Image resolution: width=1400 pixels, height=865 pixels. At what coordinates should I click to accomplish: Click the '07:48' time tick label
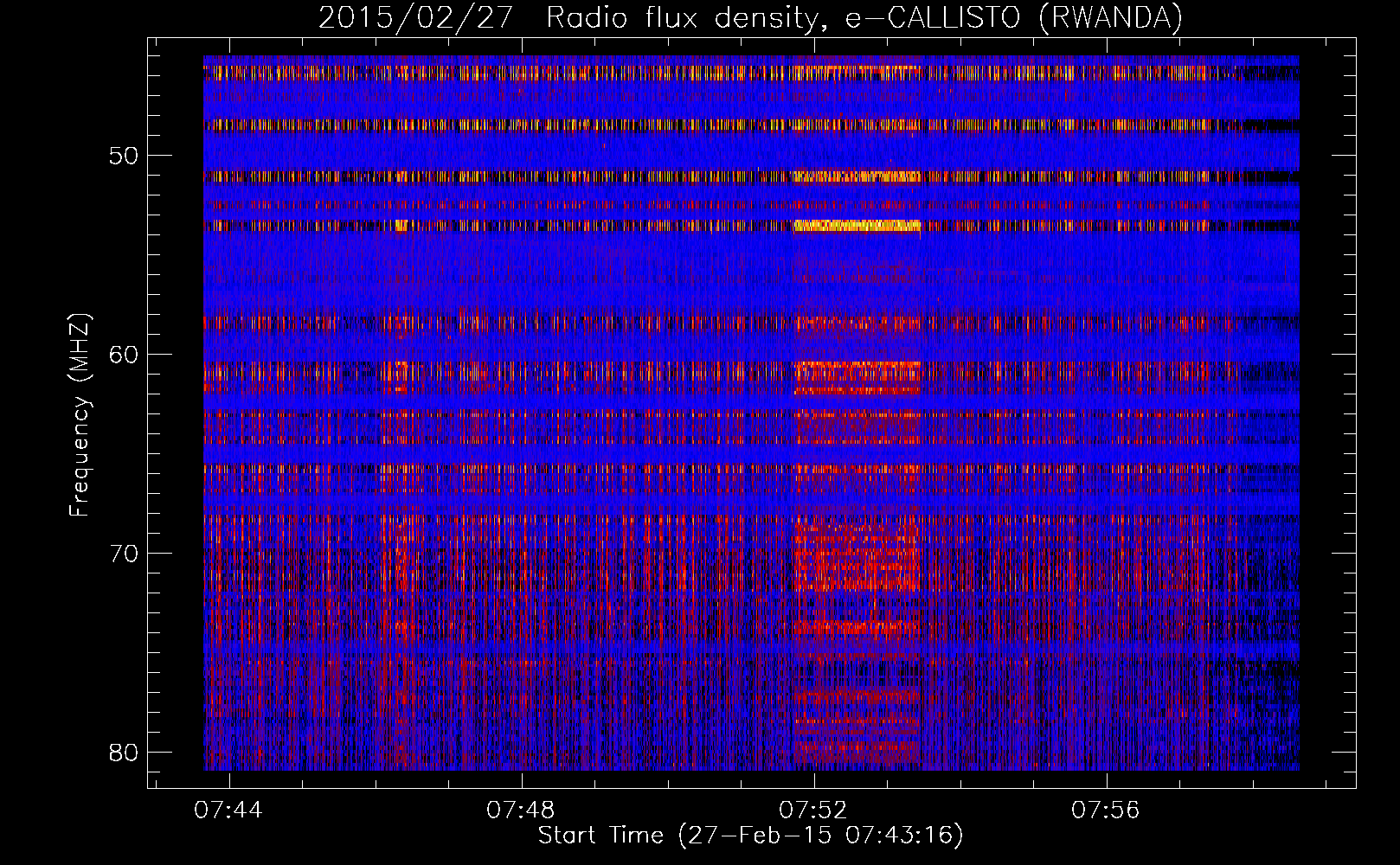[x=521, y=811]
